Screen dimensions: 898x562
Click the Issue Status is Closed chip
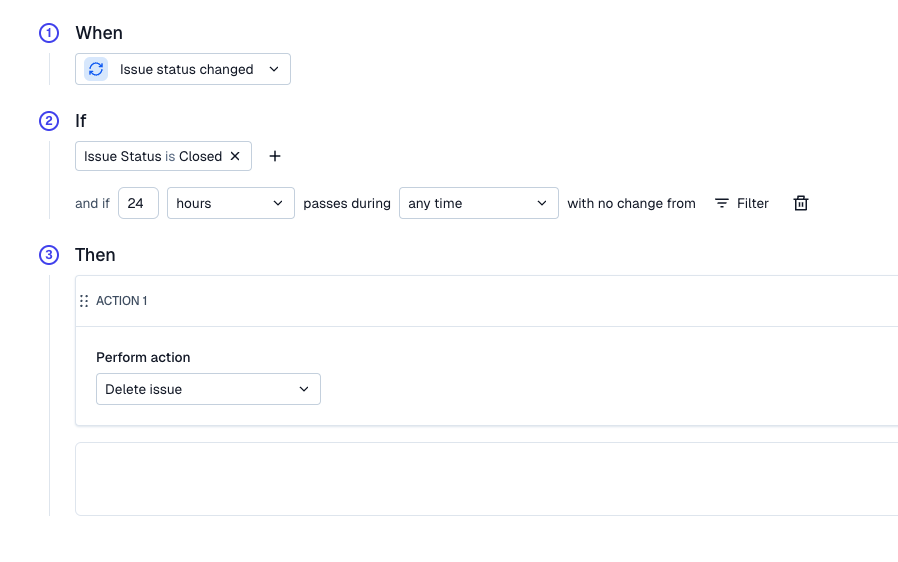152,156
